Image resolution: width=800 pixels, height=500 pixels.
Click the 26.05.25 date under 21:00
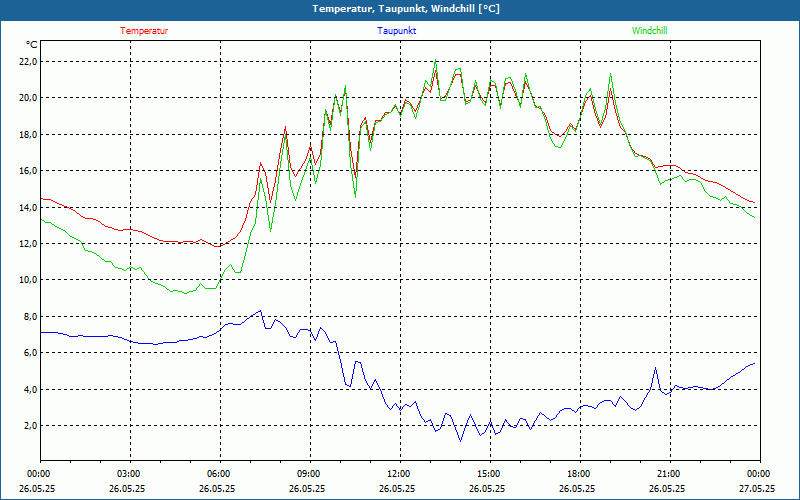pyautogui.click(x=667, y=489)
